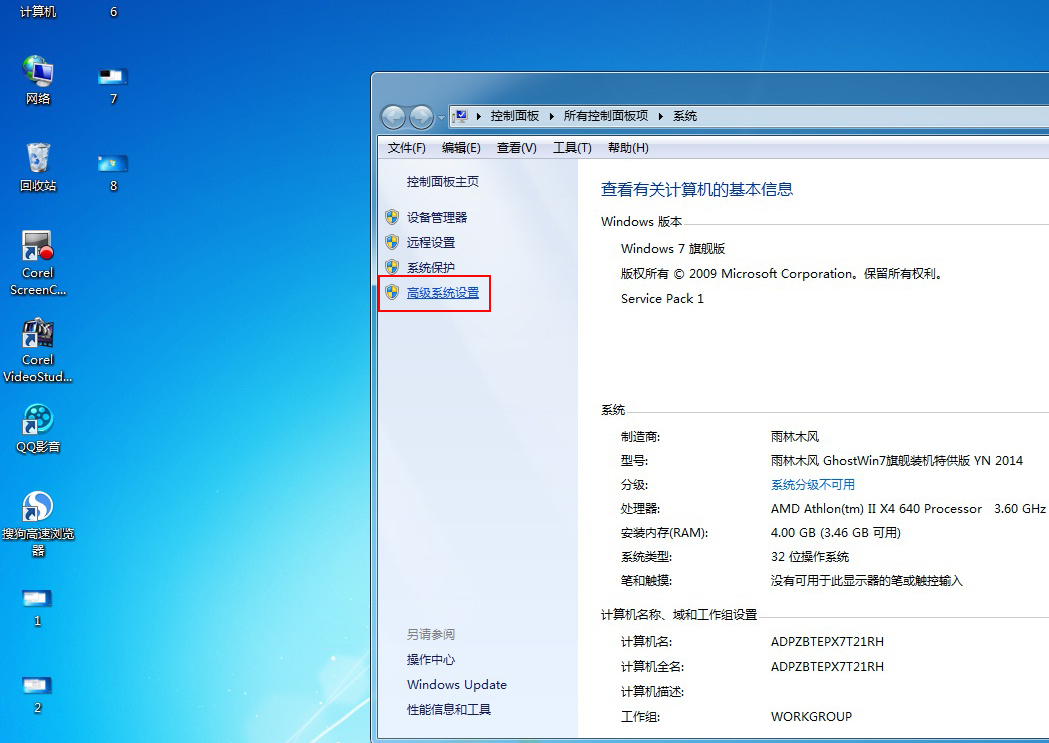Click the UAC shield beside 系统保护
This screenshot has width=1049, height=743.
point(392,267)
